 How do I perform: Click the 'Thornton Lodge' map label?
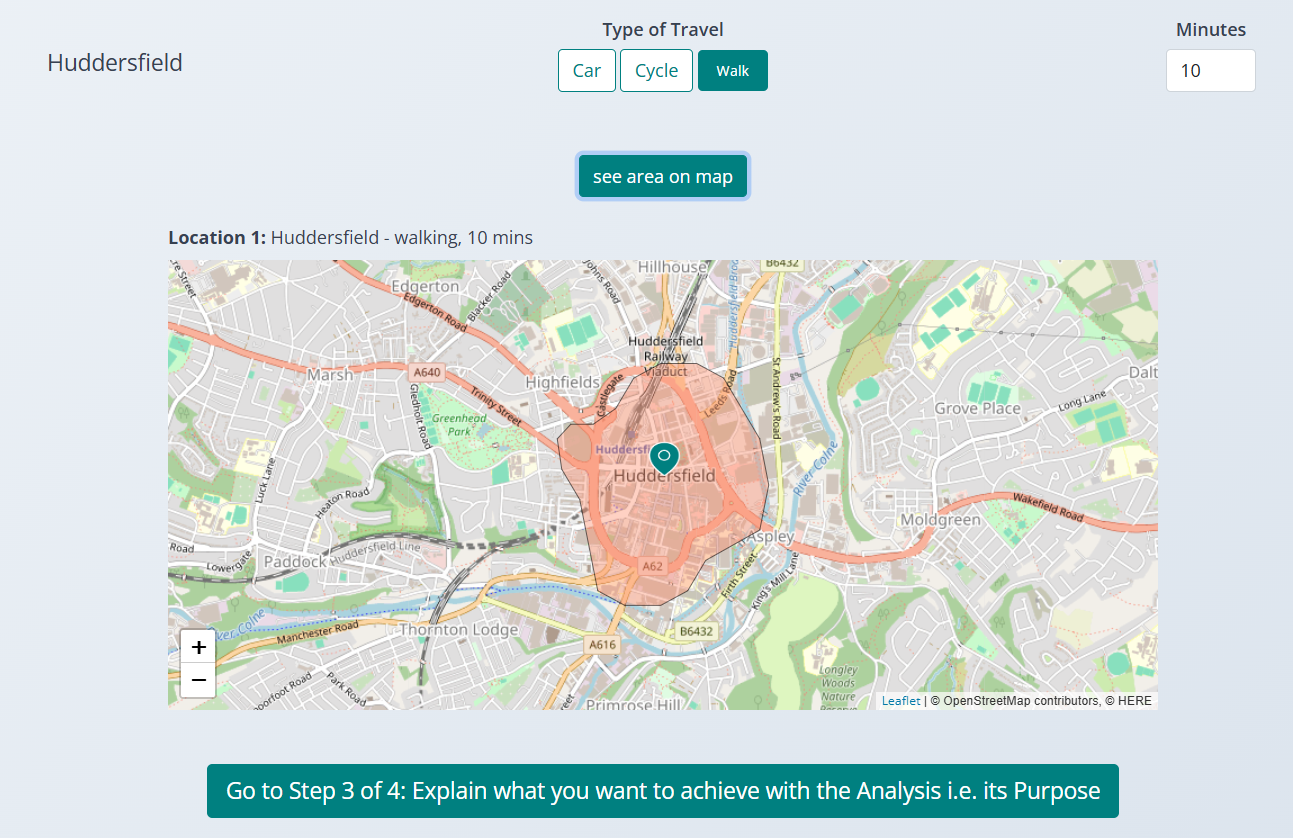coord(458,630)
